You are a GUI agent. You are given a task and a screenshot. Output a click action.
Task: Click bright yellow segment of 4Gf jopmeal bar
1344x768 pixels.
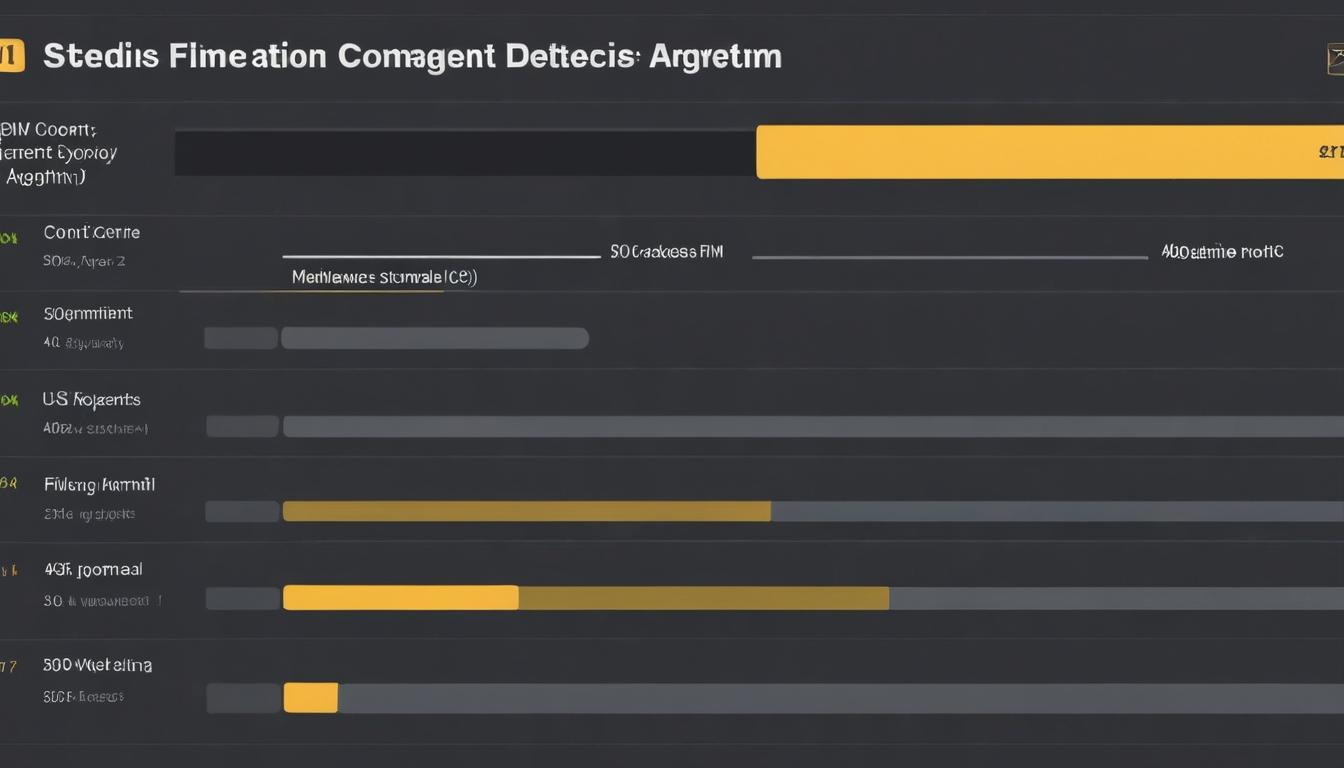400,598
